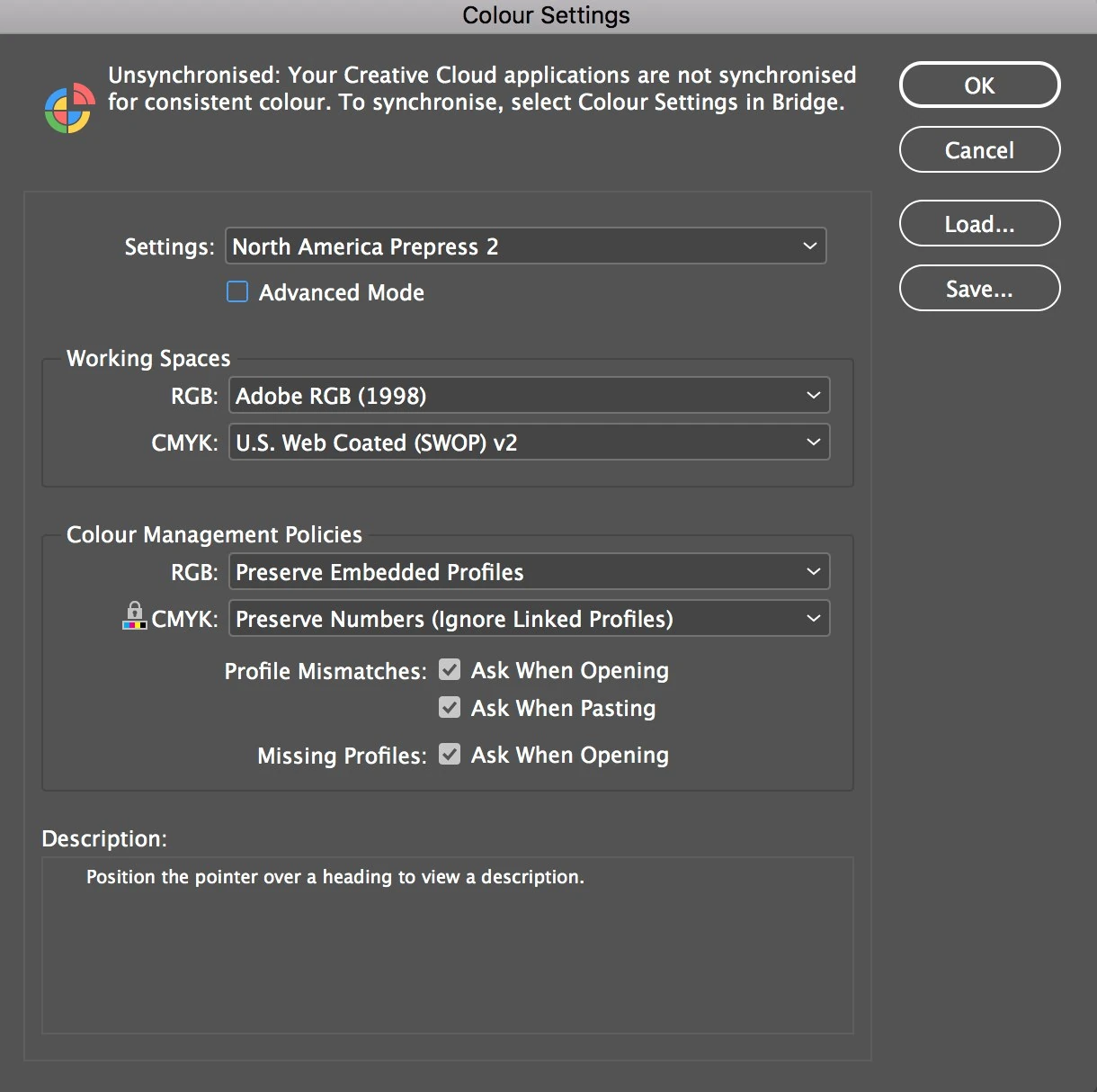Click the Description label
Viewport: 1097px width, 1092px height.
click(104, 838)
